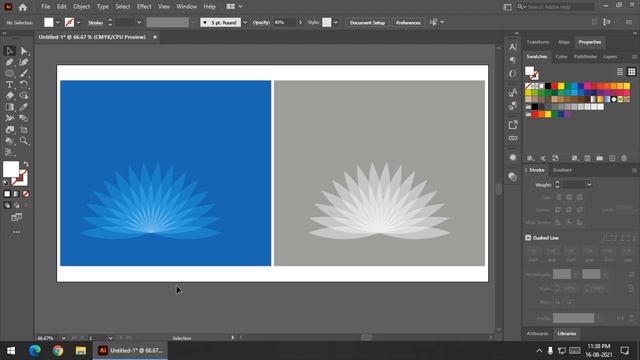Image resolution: width=640 pixels, height=360 pixels.
Task: Open the 5 pt. Round brush dropdown
Action: click(245, 22)
